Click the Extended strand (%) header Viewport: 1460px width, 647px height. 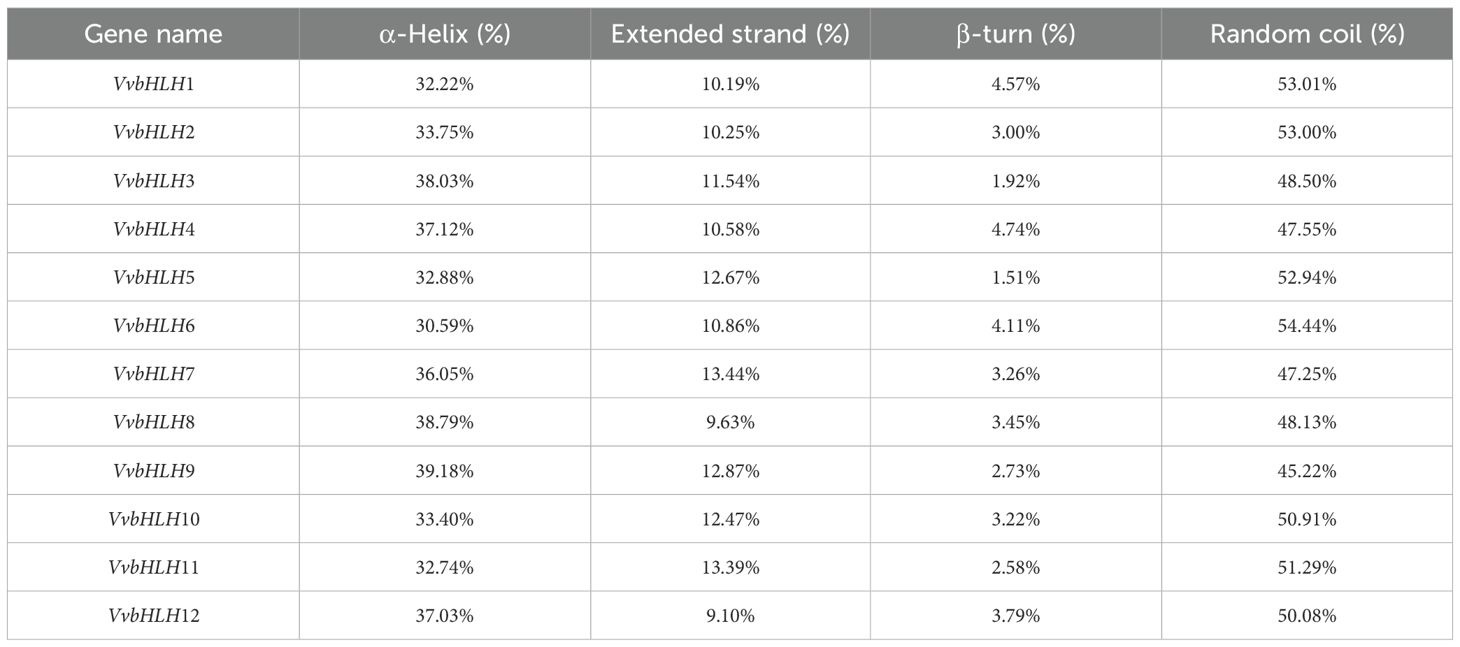pyautogui.click(x=730, y=34)
